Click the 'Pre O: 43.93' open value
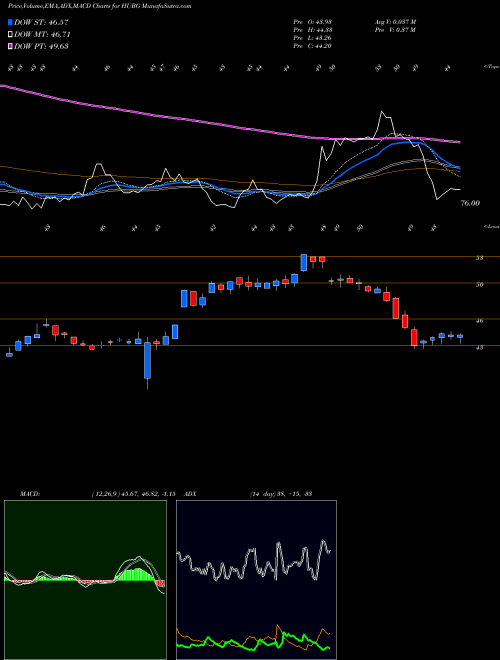This screenshot has height=660, width=500. [x=313, y=21]
